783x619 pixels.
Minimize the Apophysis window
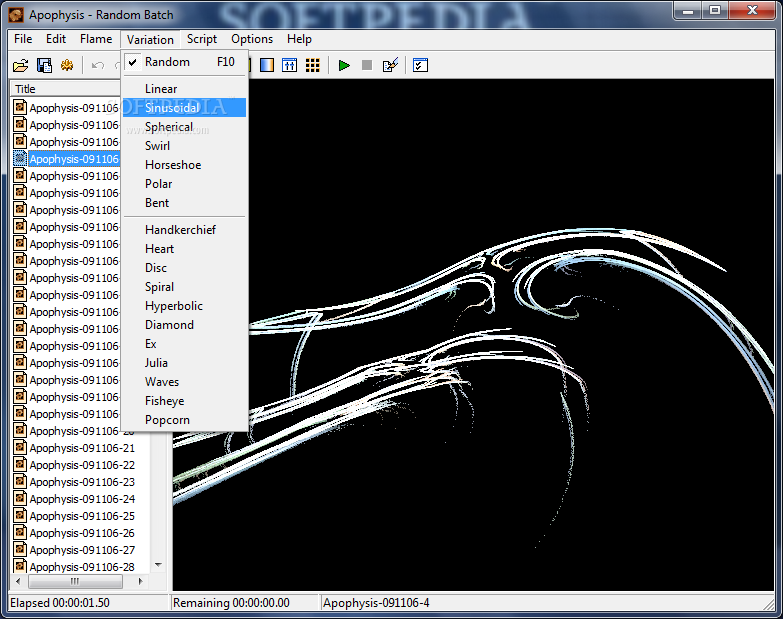click(688, 10)
